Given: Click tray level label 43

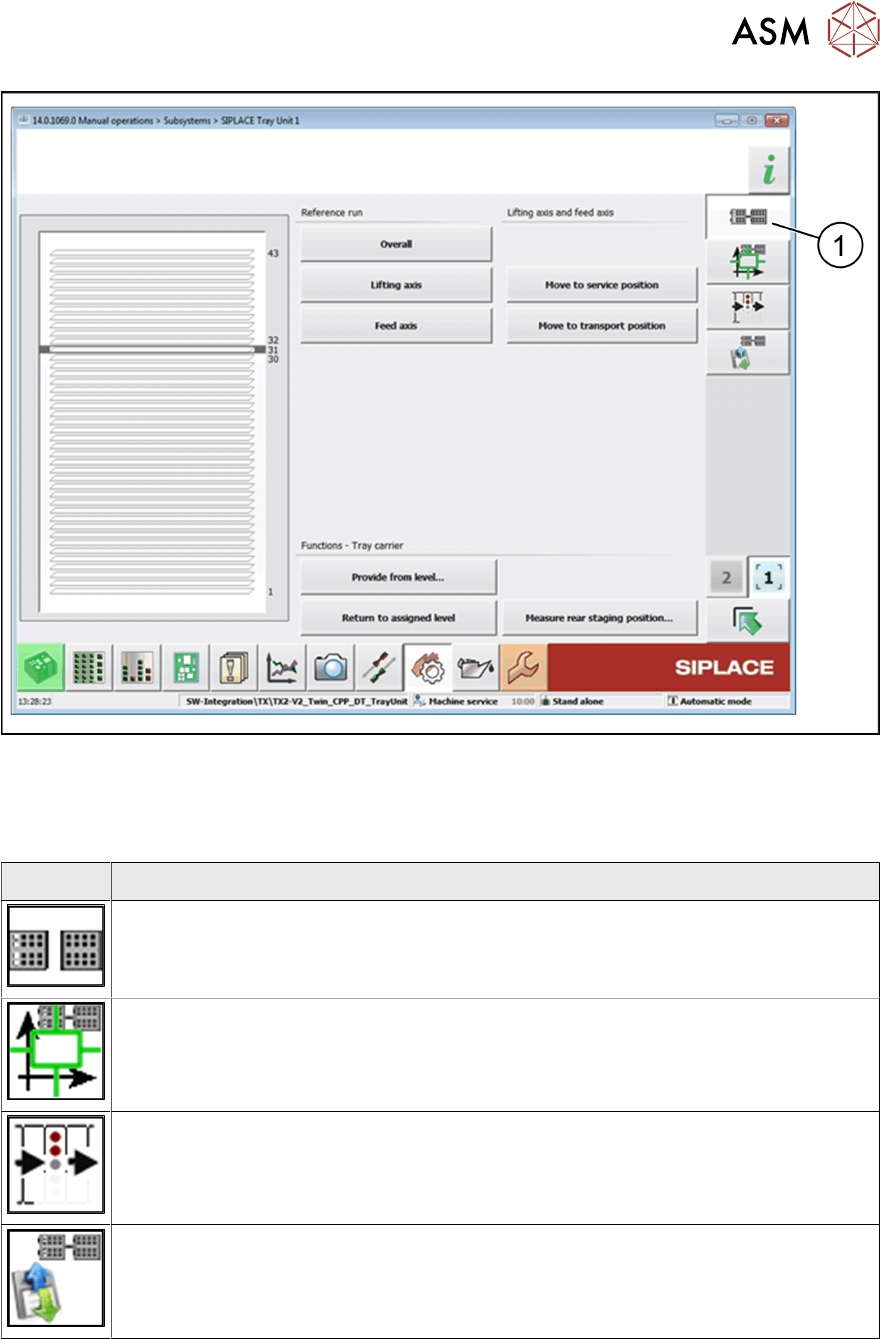Looking at the screenshot, I should (273, 254).
